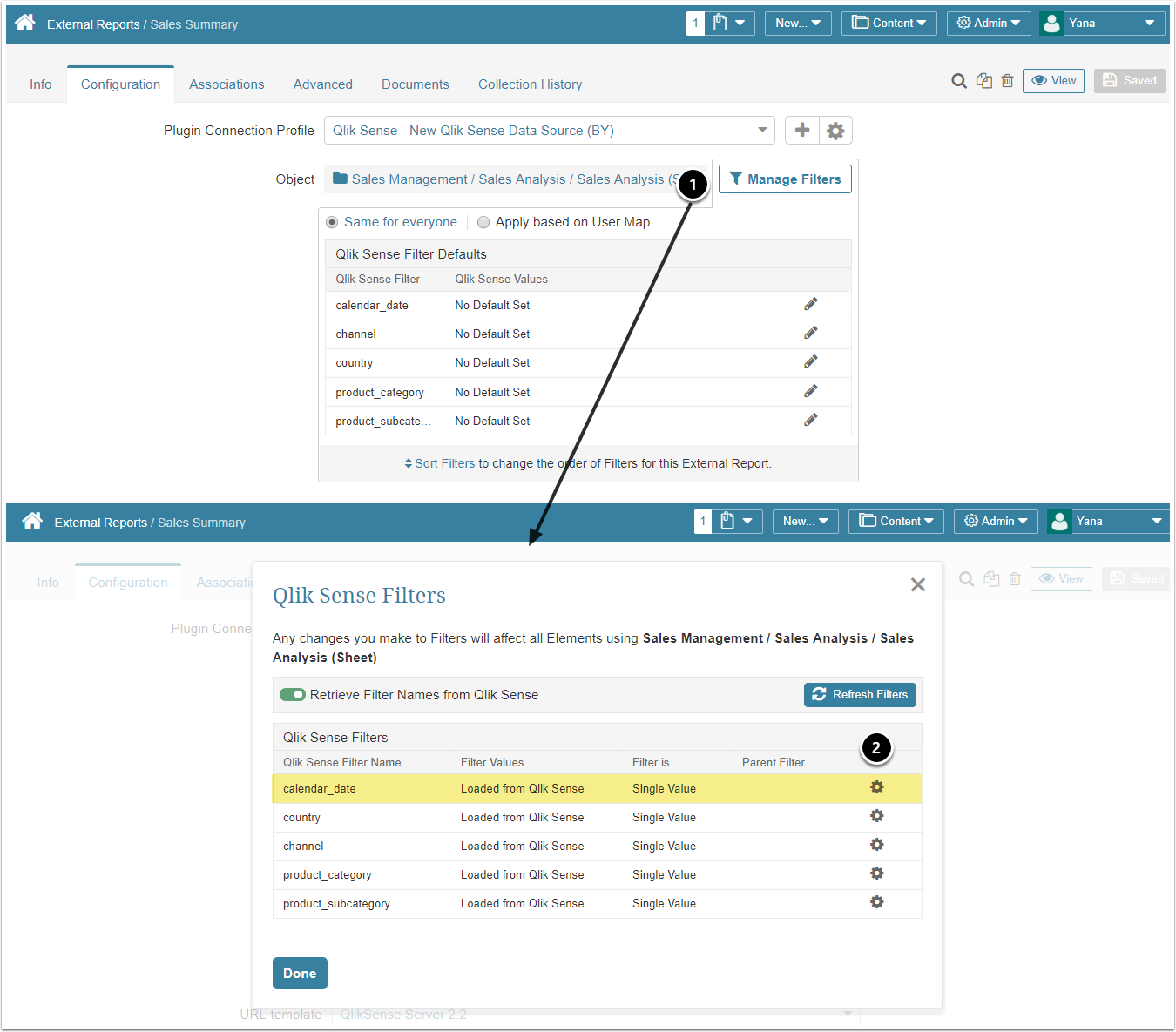Screen dimensions: 1176x1032
Task: Open the Yana user dropdown in the lower navigation bar
Action: coord(1109,522)
